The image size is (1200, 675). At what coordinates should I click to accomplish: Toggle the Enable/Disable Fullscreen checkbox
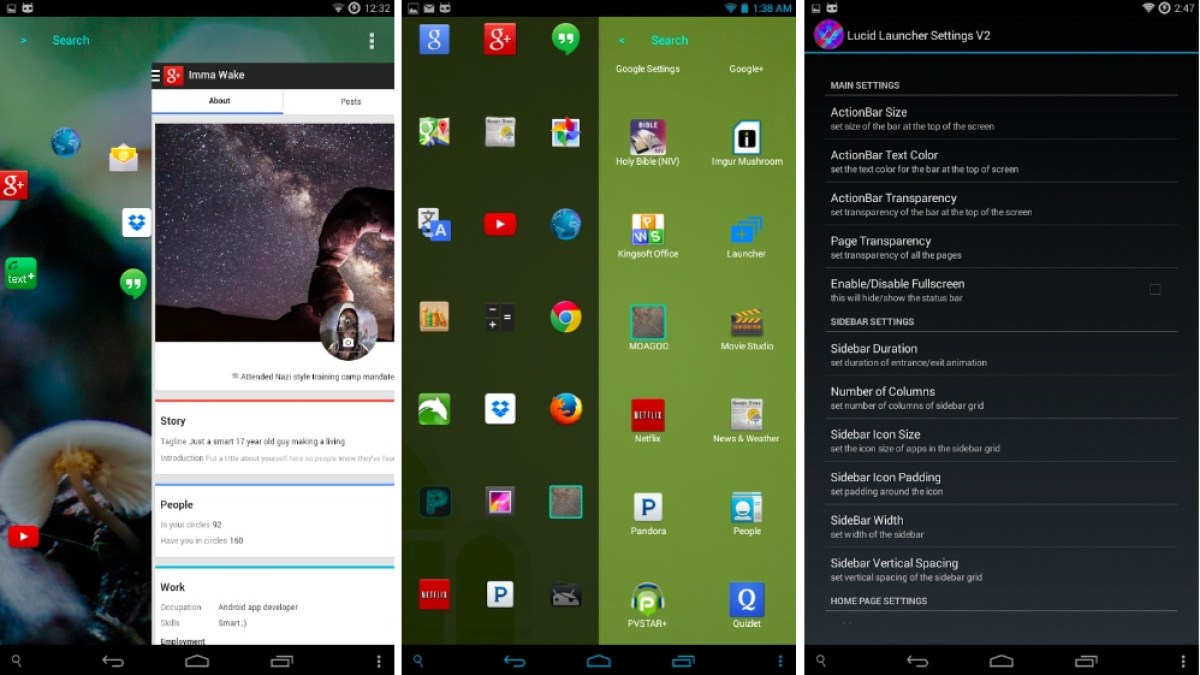click(x=1155, y=290)
